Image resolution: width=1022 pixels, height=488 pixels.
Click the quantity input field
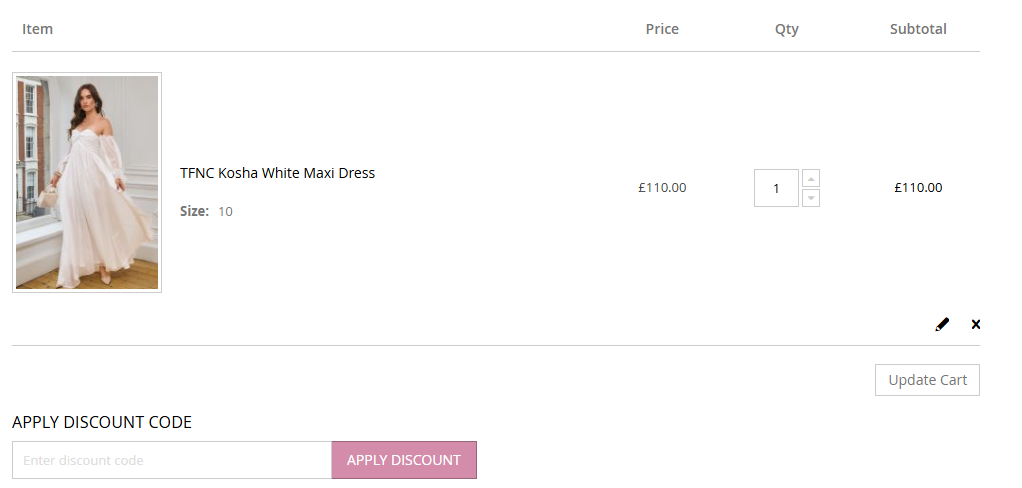[x=776, y=188]
